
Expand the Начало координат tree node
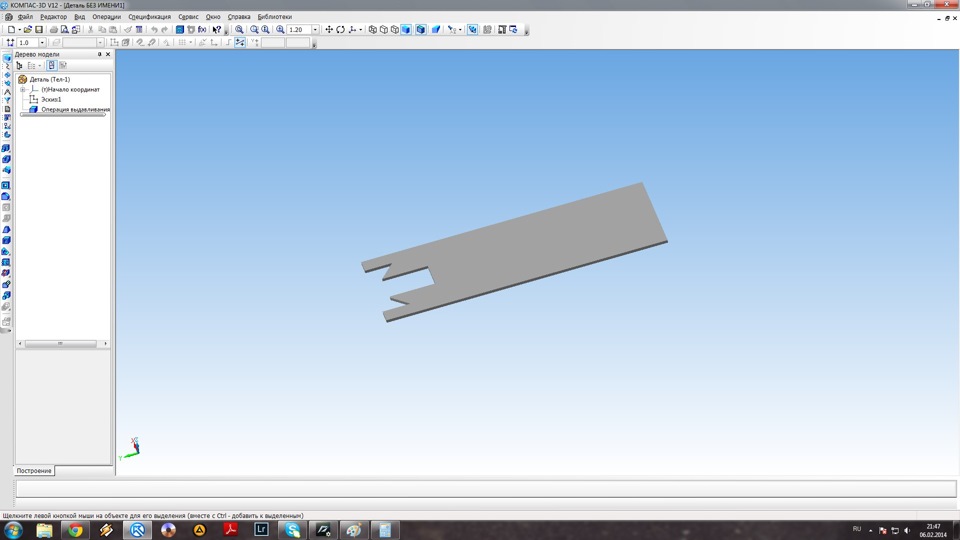pyautogui.click(x=22, y=89)
